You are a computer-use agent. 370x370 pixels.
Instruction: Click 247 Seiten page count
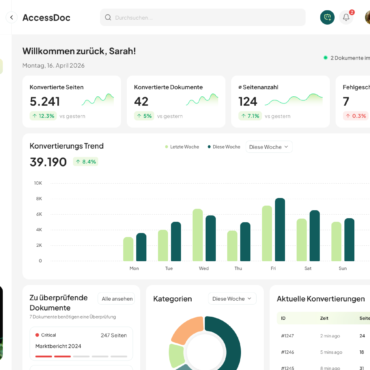(114, 335)
